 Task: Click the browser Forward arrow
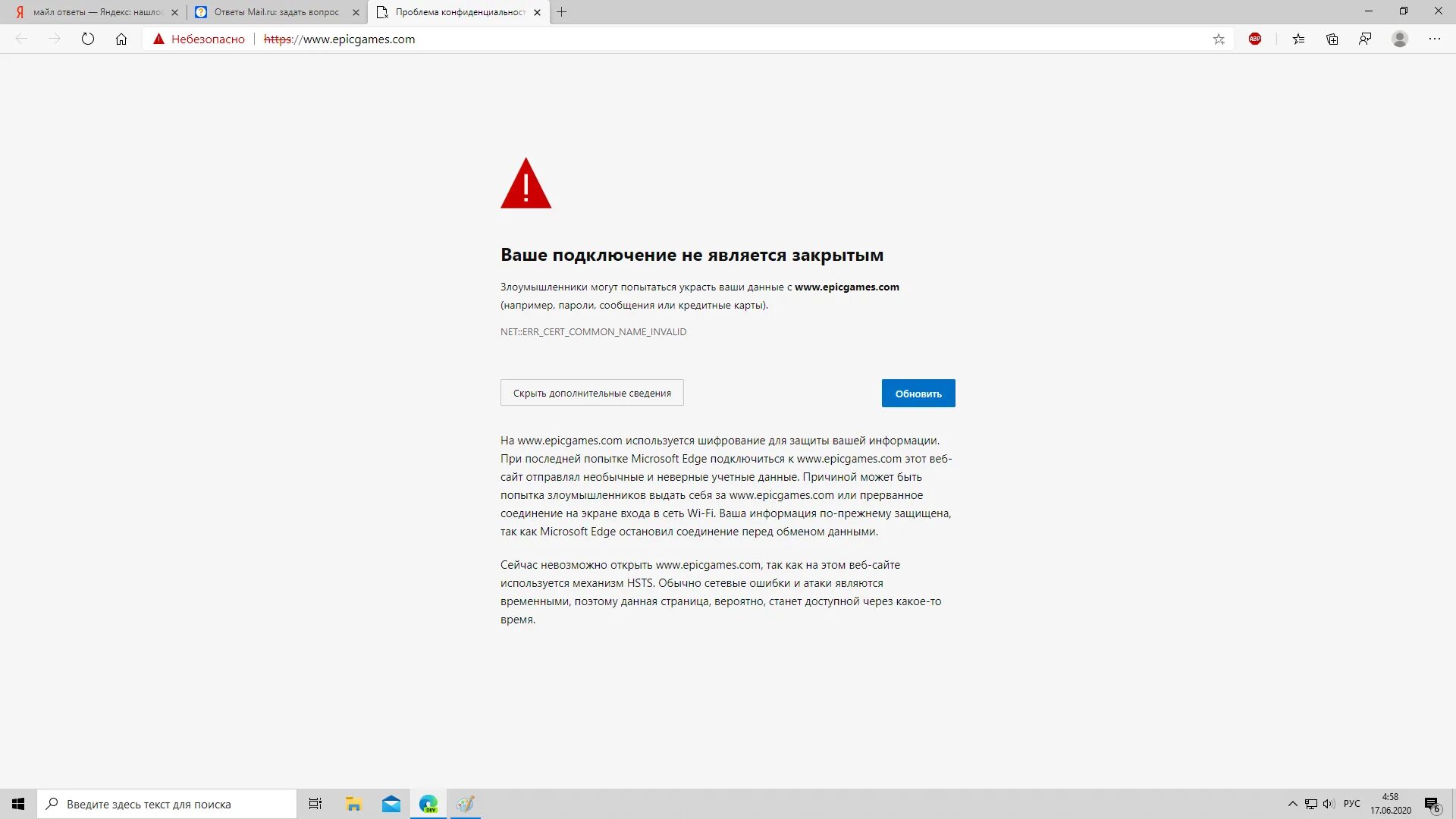click(54, 39)
